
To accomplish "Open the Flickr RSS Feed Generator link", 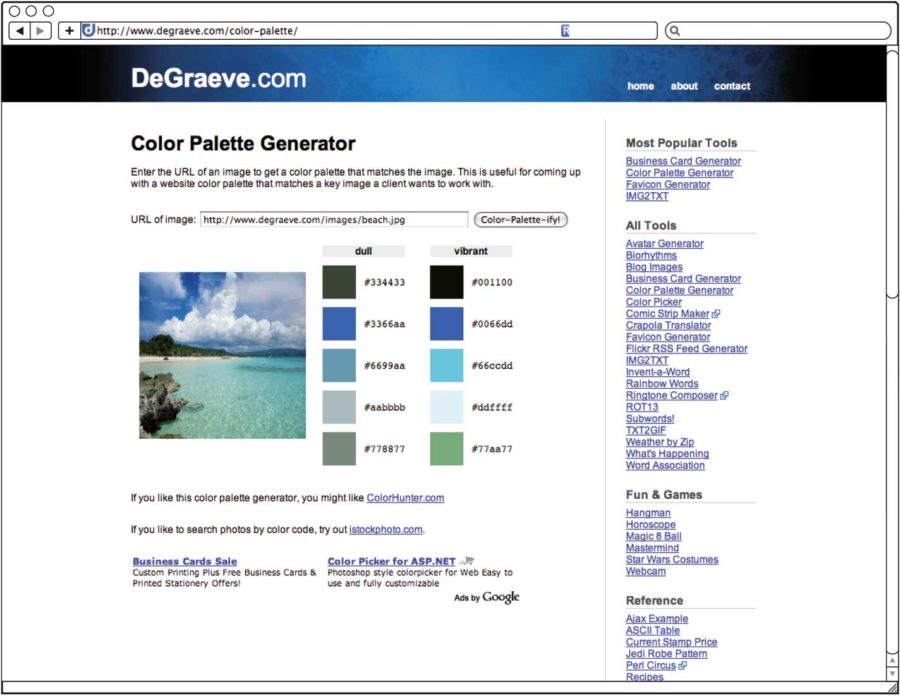I will tap(686, 349).
